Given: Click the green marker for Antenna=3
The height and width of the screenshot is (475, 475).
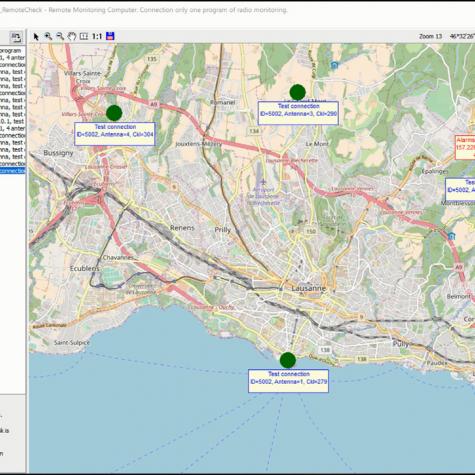Looking at the screenshot, I should point(298,92).
